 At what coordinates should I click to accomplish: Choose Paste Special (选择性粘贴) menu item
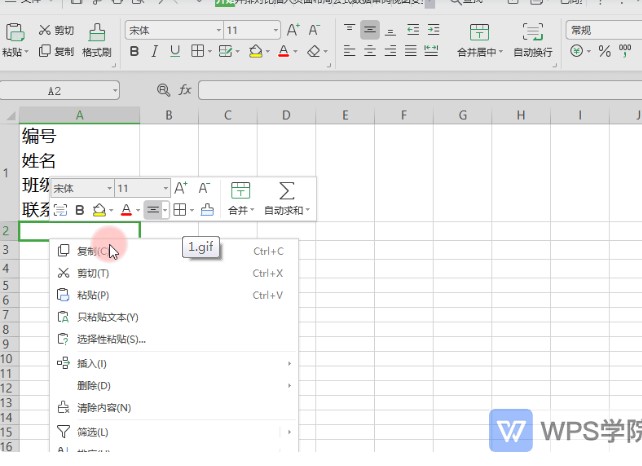pos(174,339)
